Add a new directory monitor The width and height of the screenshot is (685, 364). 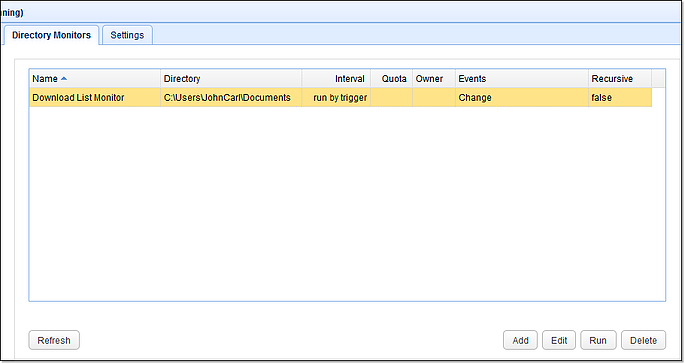(x=520, y=340)
